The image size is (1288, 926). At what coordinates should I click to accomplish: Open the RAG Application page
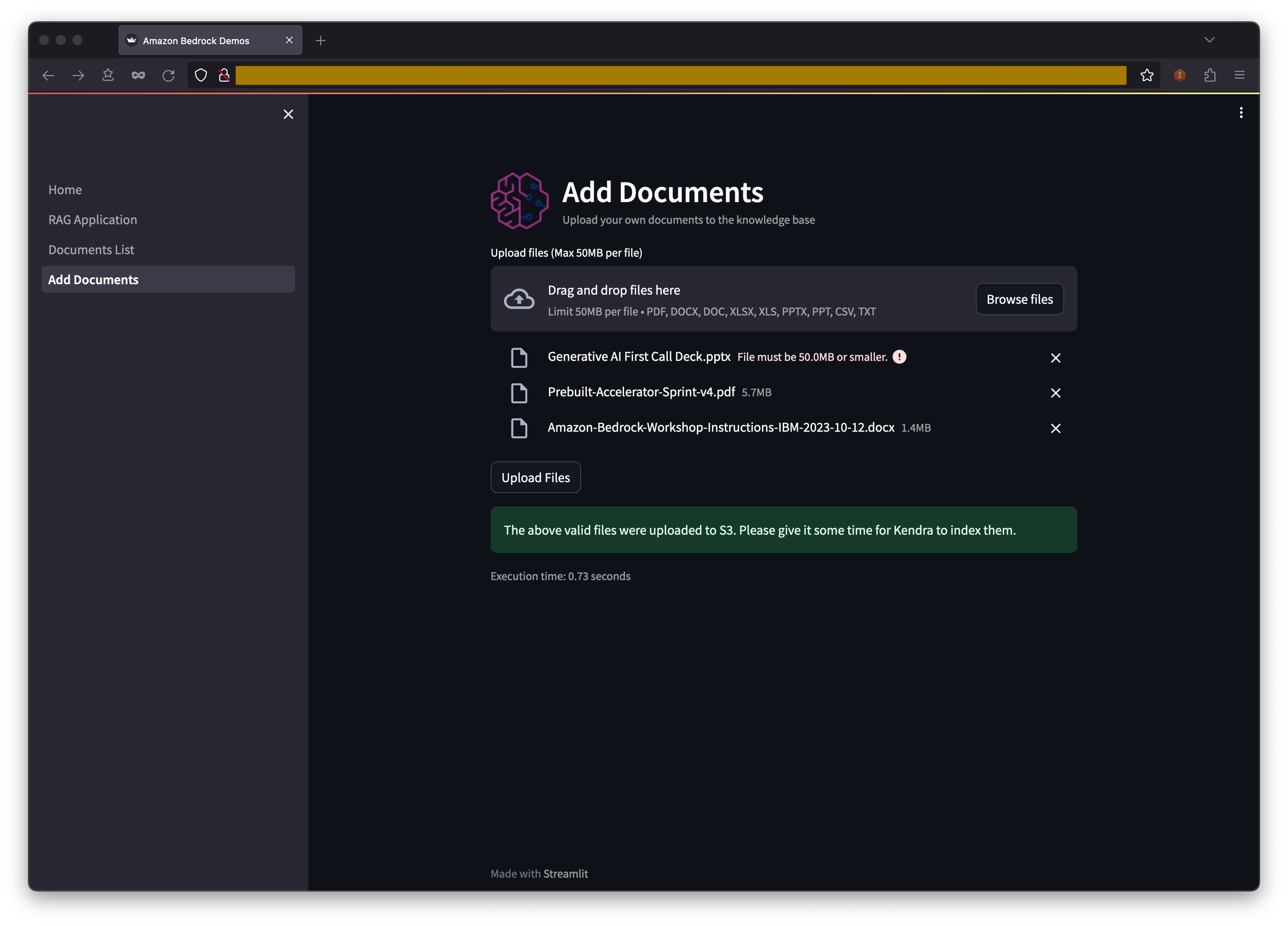[x=93, y=220]
